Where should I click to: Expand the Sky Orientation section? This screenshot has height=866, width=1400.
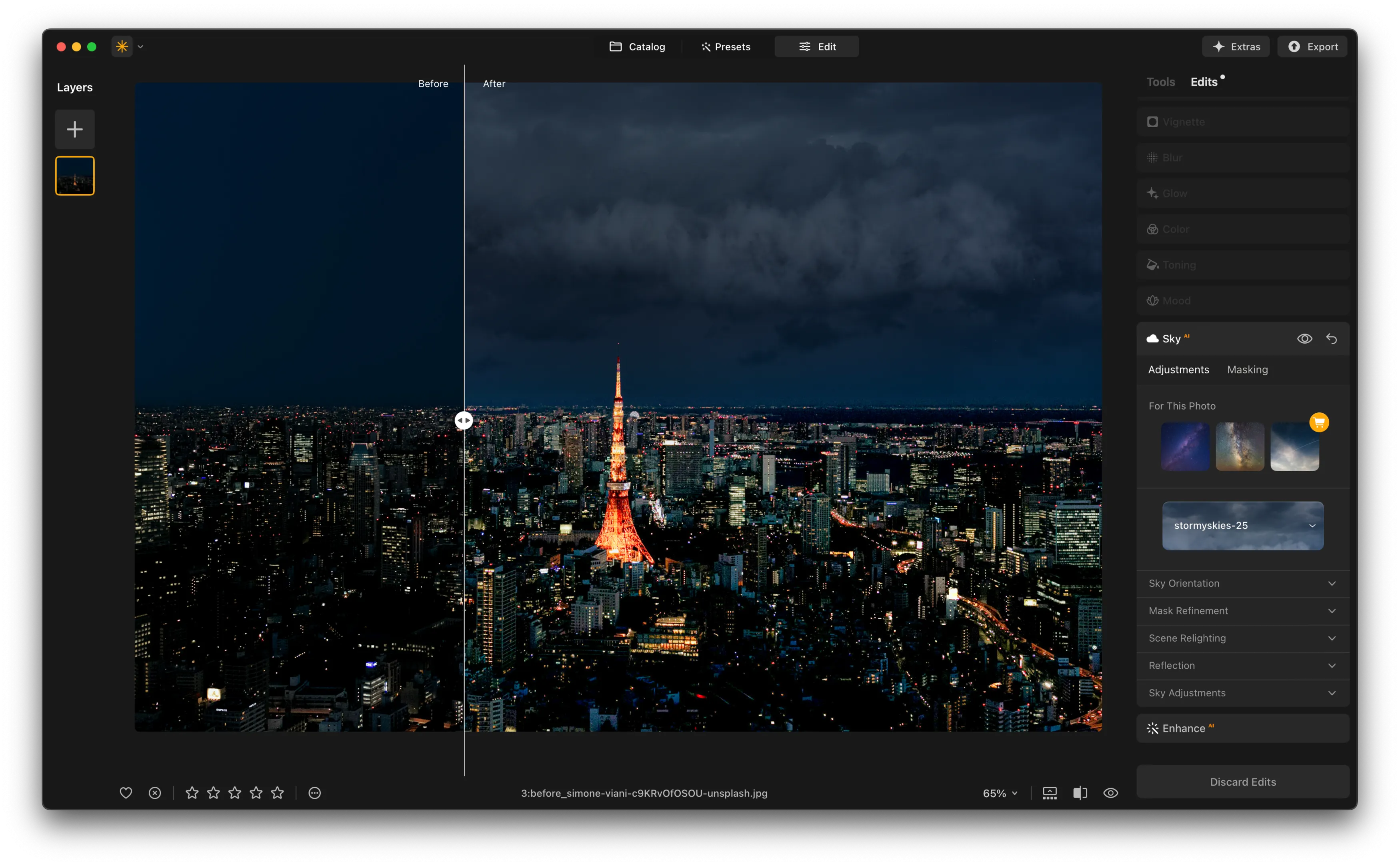click(x=1242, y=583)
